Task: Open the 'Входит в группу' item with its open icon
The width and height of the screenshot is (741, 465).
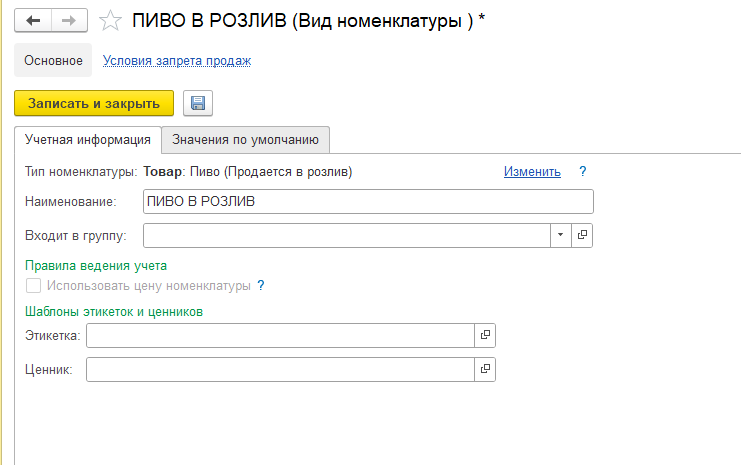Action: (582, 235)
